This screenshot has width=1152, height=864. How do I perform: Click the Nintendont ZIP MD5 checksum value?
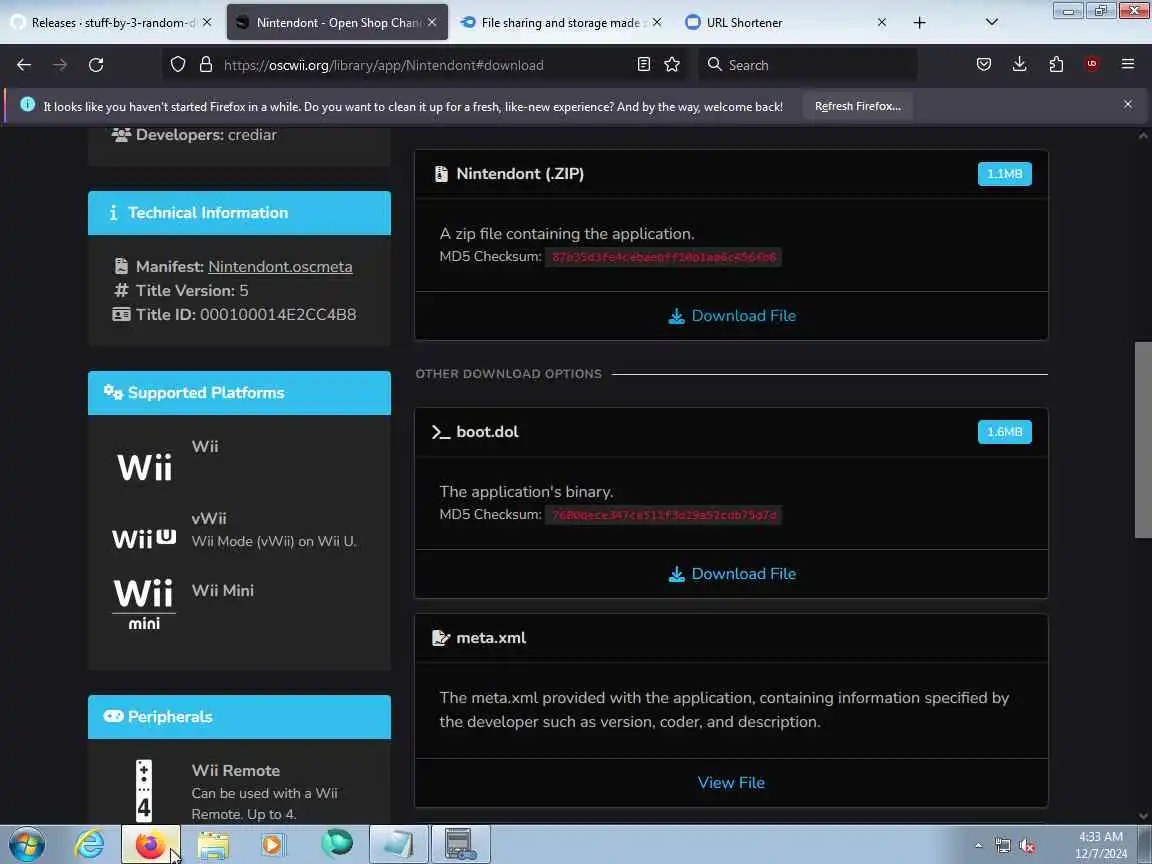pyautogui.click(x=663, y=257)
